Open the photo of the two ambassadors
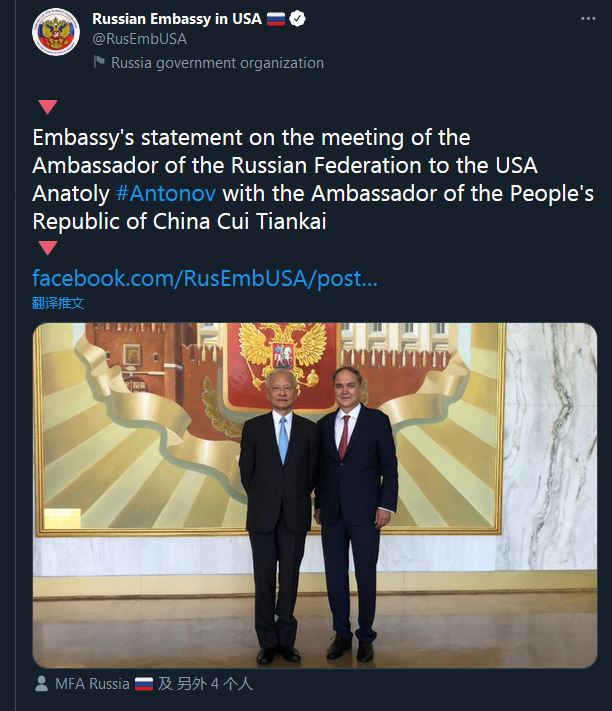 coord(315,494)
